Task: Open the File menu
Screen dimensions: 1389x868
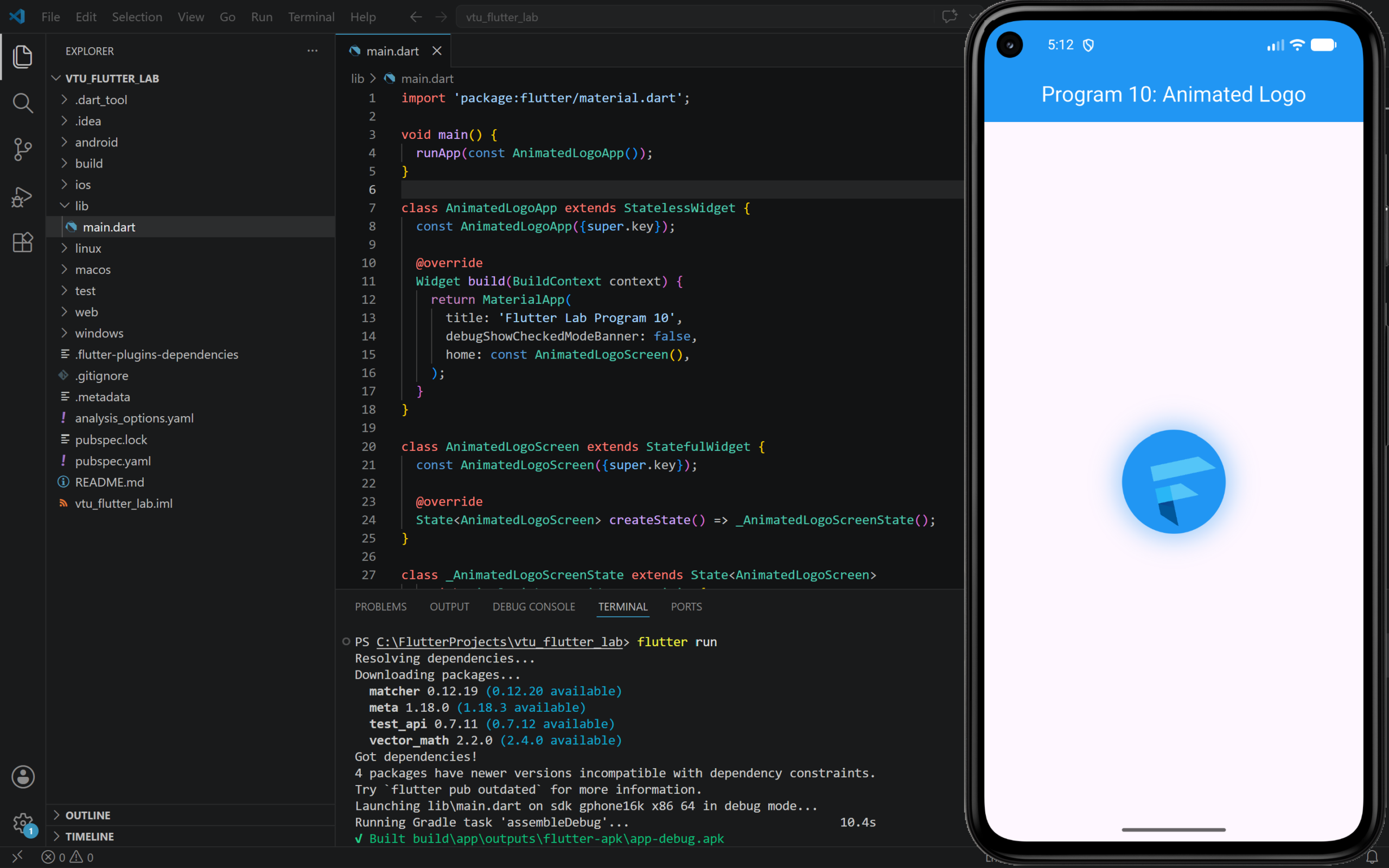Action: coord(50,17)
